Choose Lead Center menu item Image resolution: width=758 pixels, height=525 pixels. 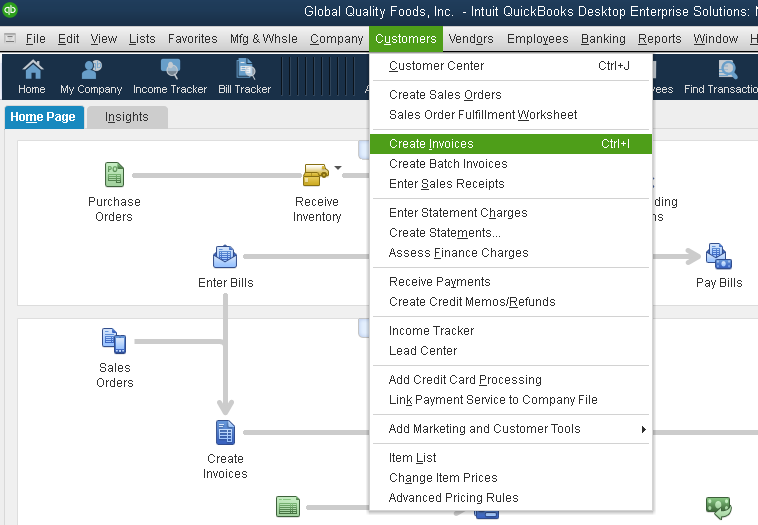click(x=511, y=351)
